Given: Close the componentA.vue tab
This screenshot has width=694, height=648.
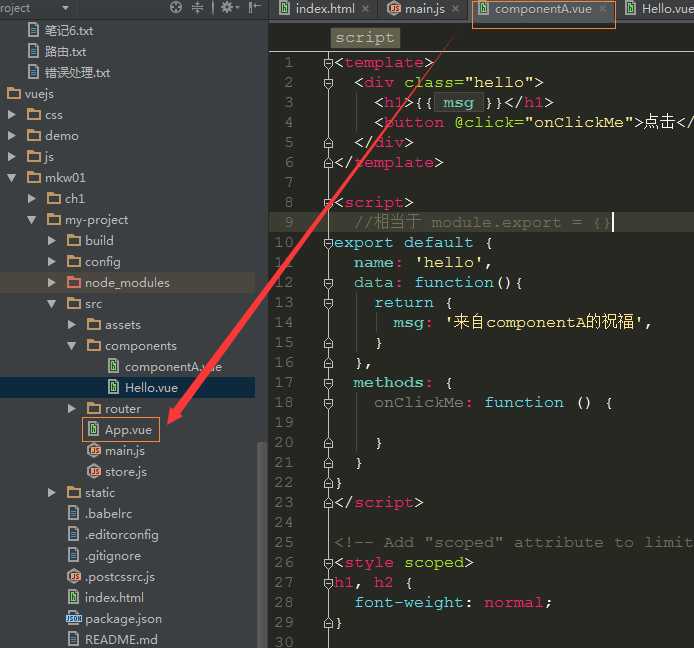Looking at the screenshot, I should pyautogui.click(x=602, y=9).
